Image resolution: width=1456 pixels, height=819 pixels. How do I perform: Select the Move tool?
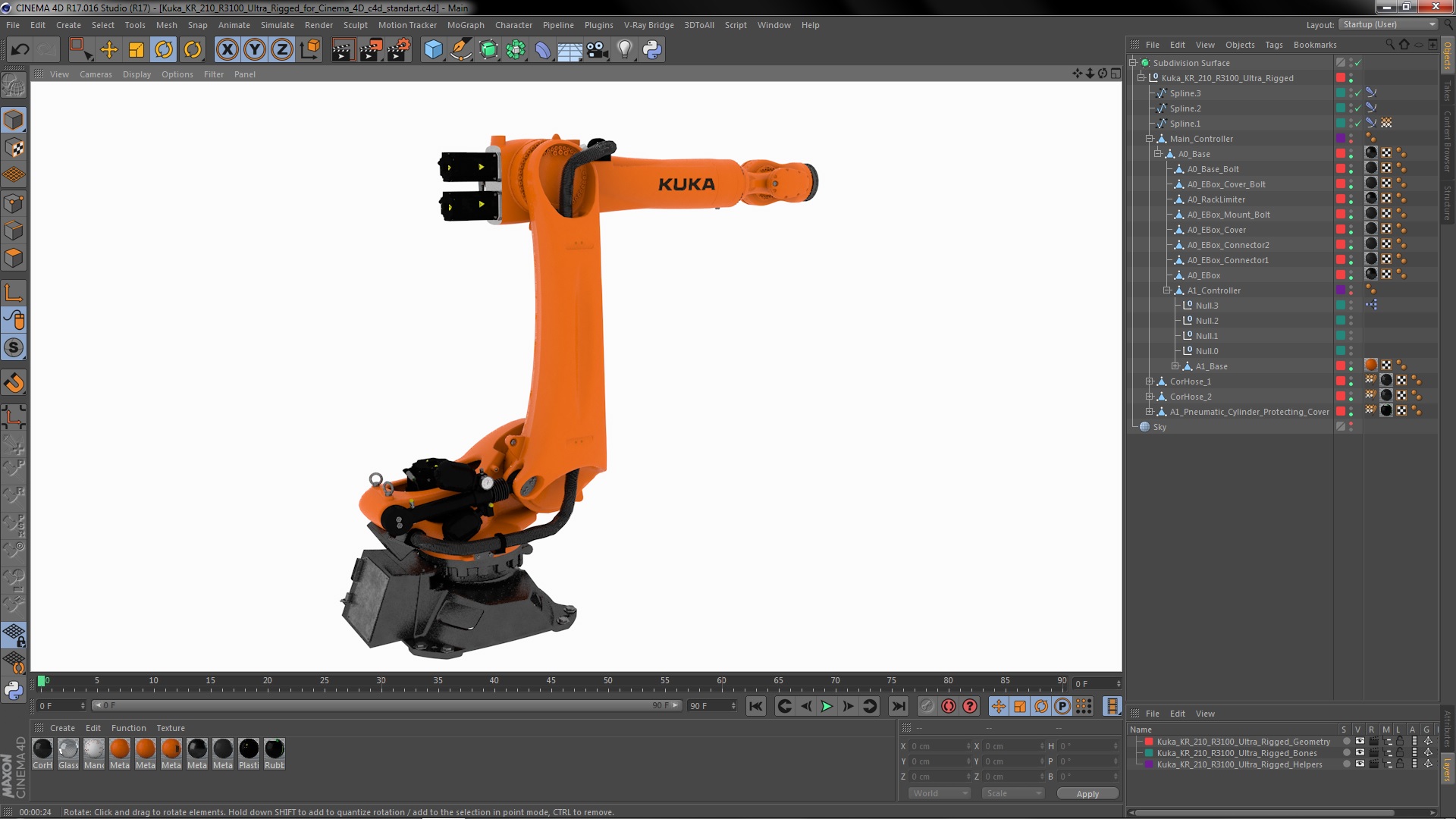[108, 50]
